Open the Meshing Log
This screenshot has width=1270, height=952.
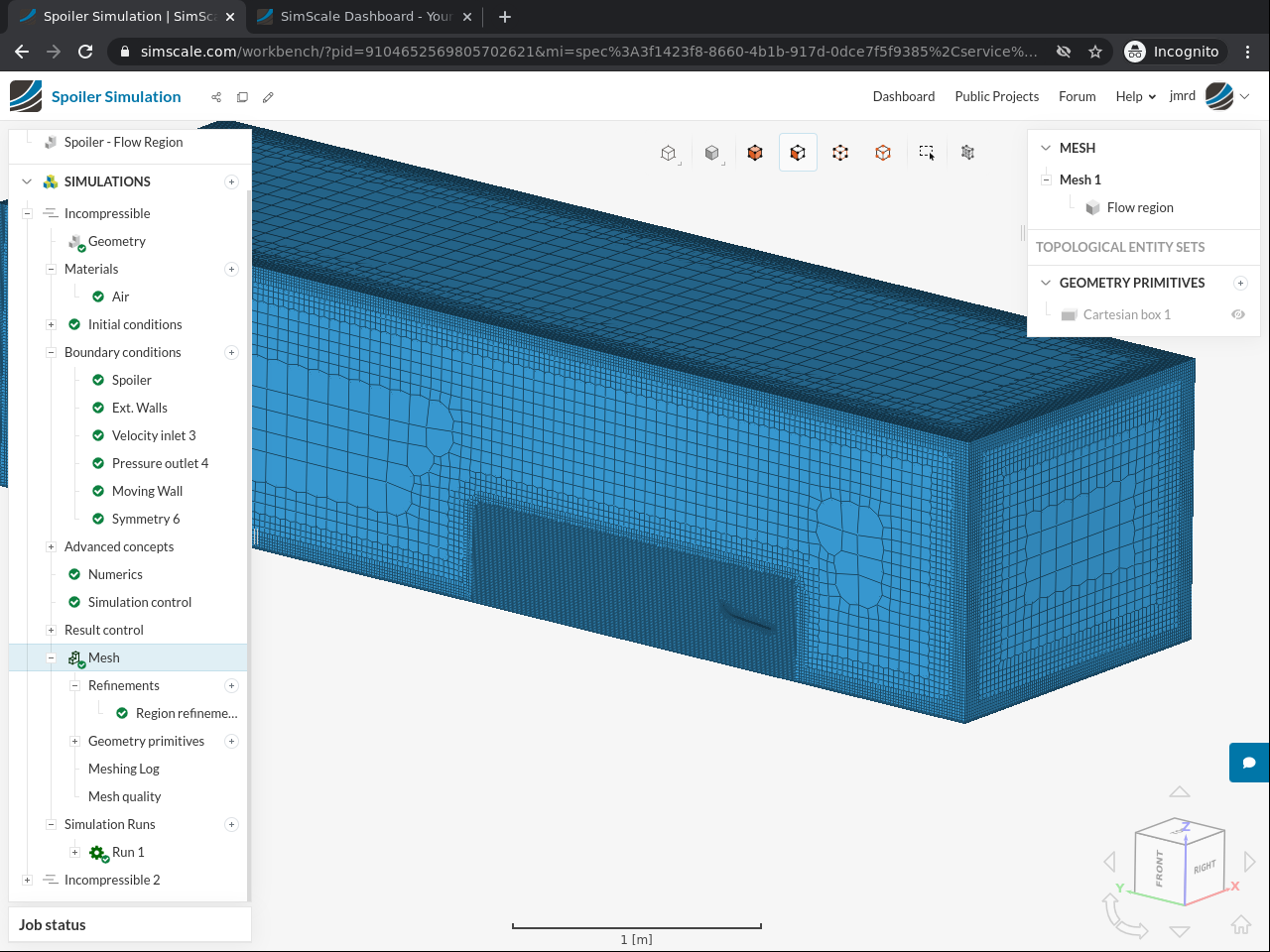[123, 769]
